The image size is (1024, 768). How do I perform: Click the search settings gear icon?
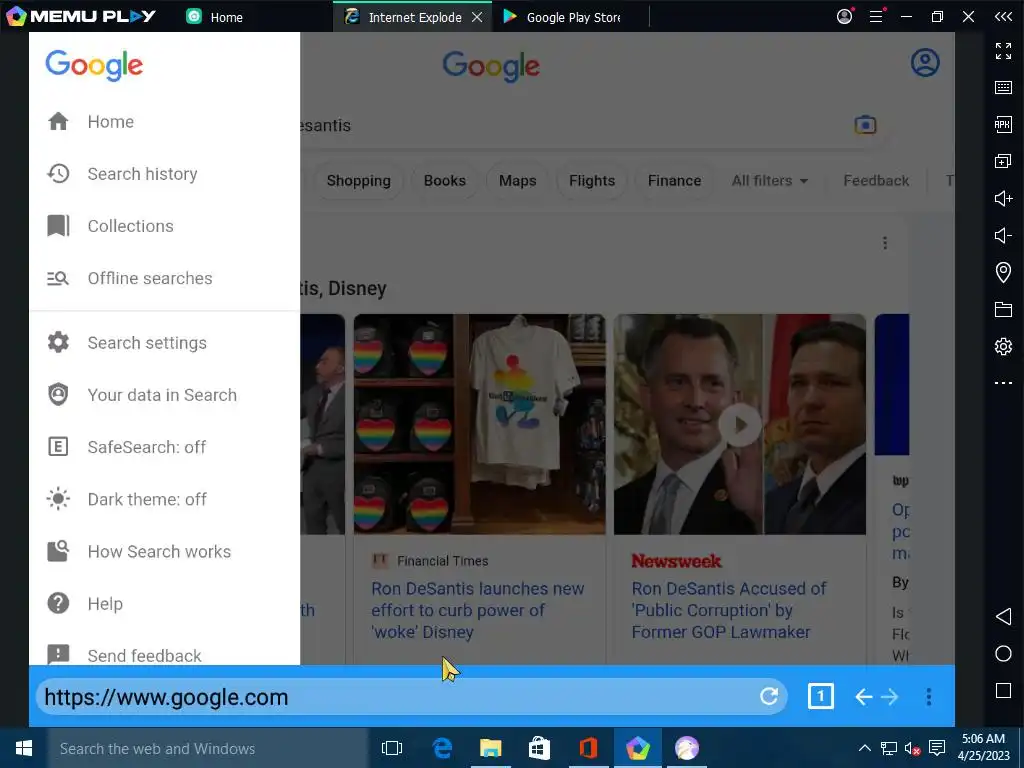58,343
